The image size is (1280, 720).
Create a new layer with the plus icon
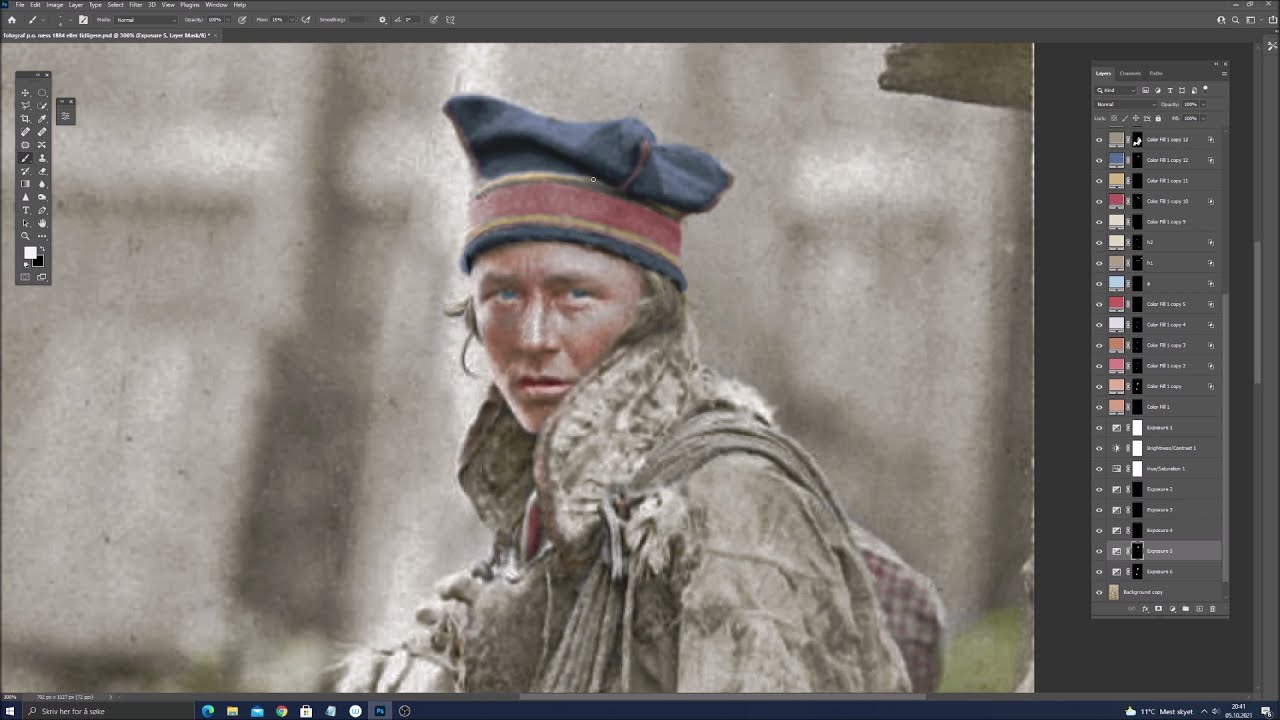[1199, 609]
